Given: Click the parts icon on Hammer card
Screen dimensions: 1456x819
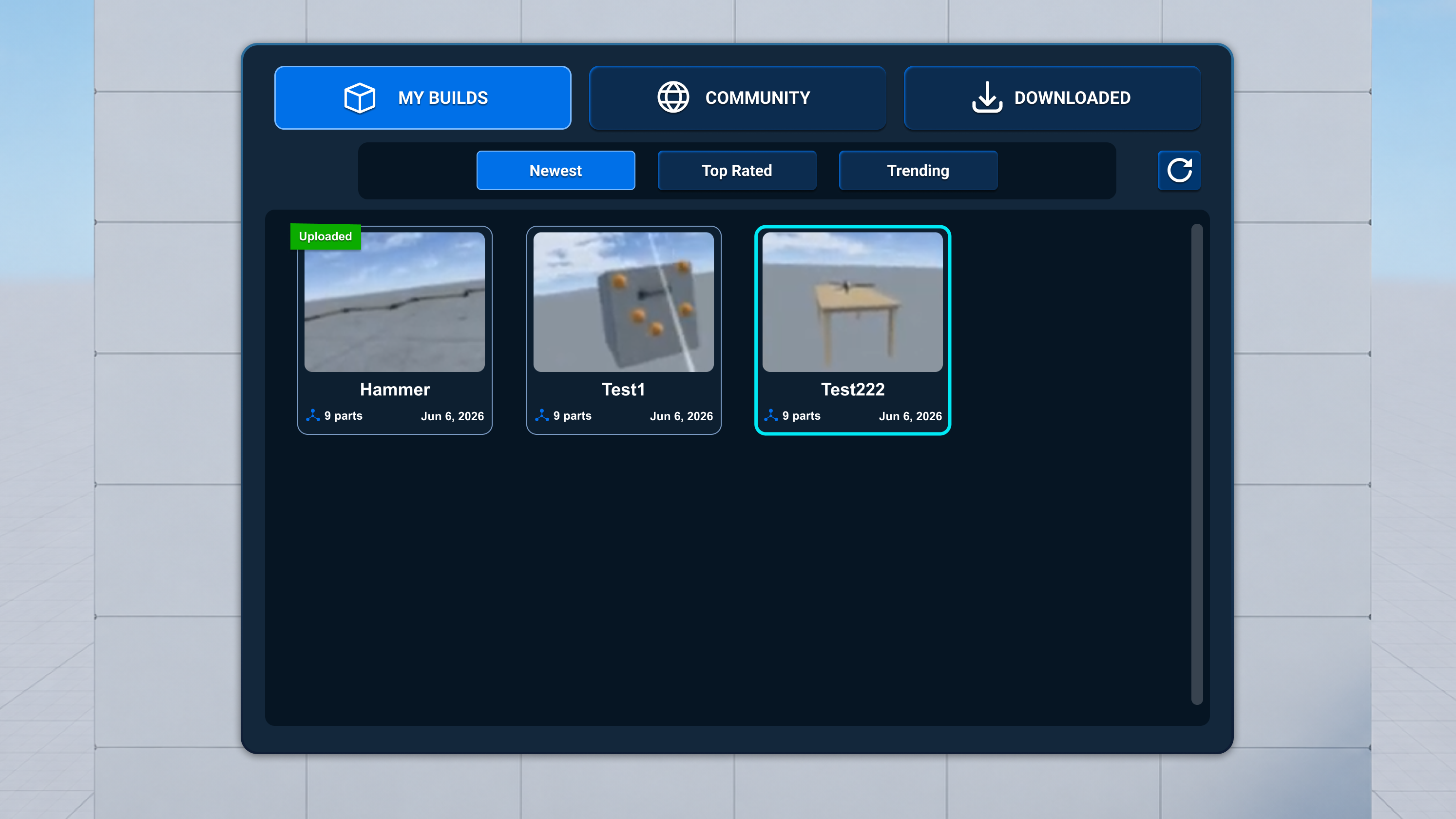Looking at the screenshot, I should pos(312,416).
